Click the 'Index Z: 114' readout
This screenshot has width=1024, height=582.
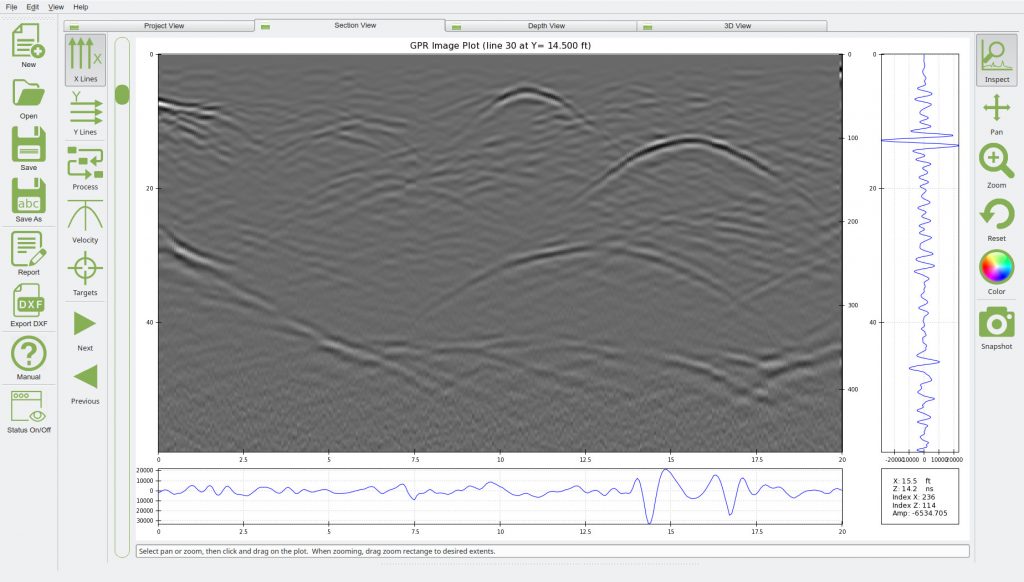914,506
